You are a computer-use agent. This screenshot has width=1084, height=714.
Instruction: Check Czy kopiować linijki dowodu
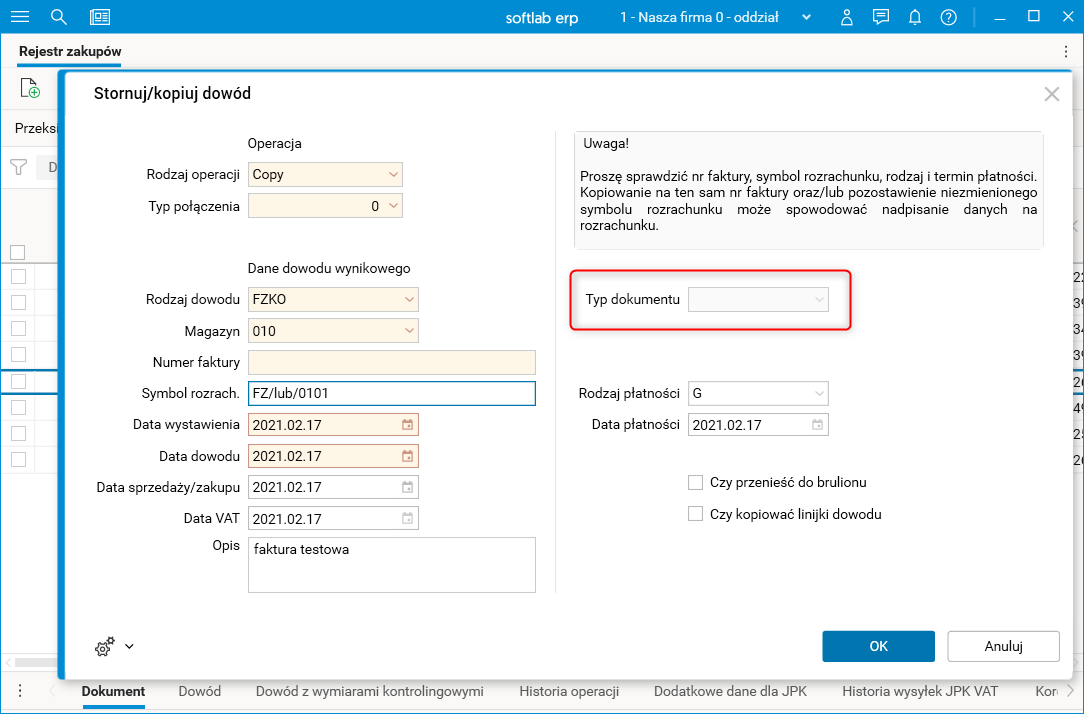pos(696,514)
